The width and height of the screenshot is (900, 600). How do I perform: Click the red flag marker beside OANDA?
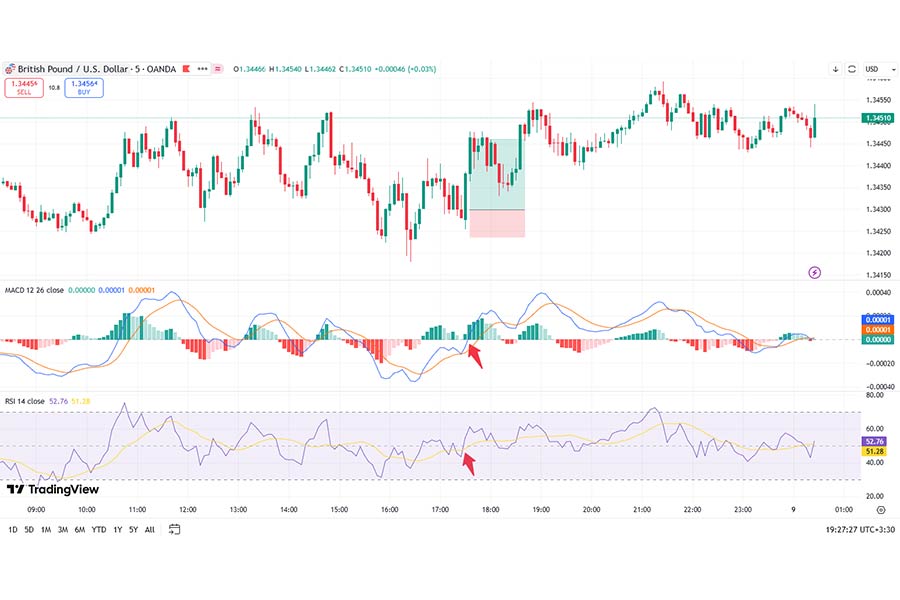click(x=186, y=69)
